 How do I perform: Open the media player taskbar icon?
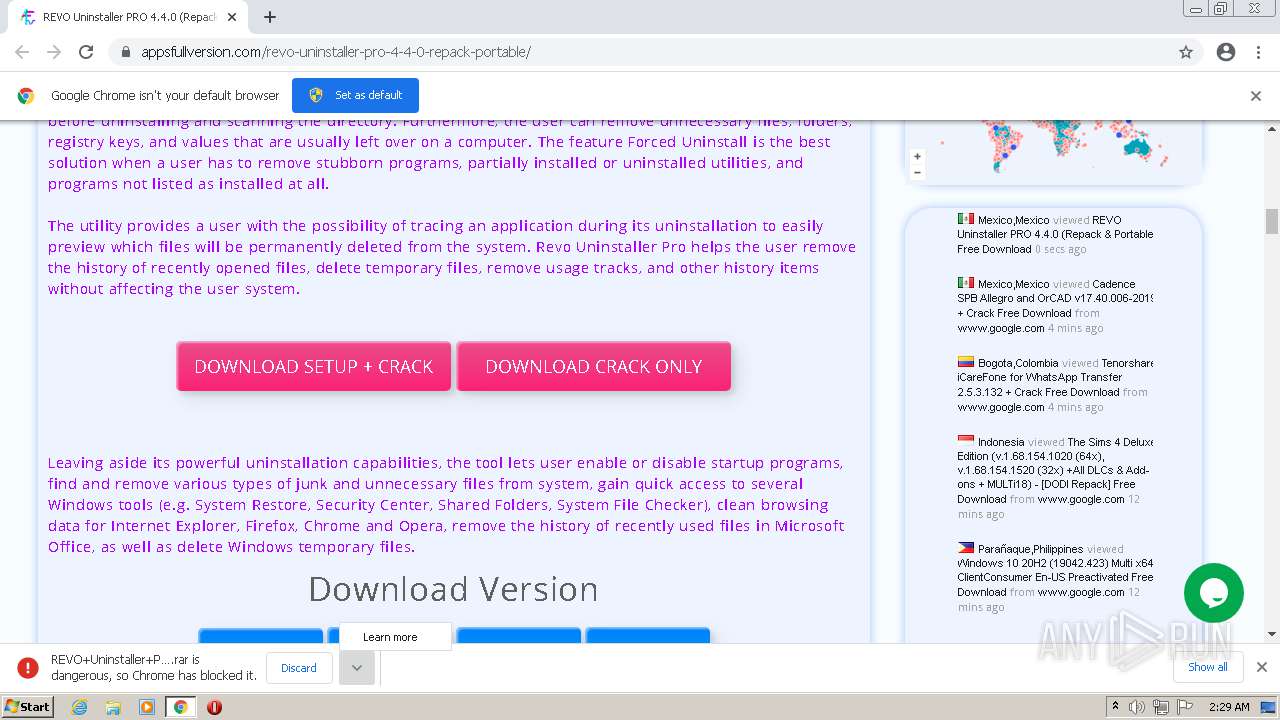[x=147, y=707]
